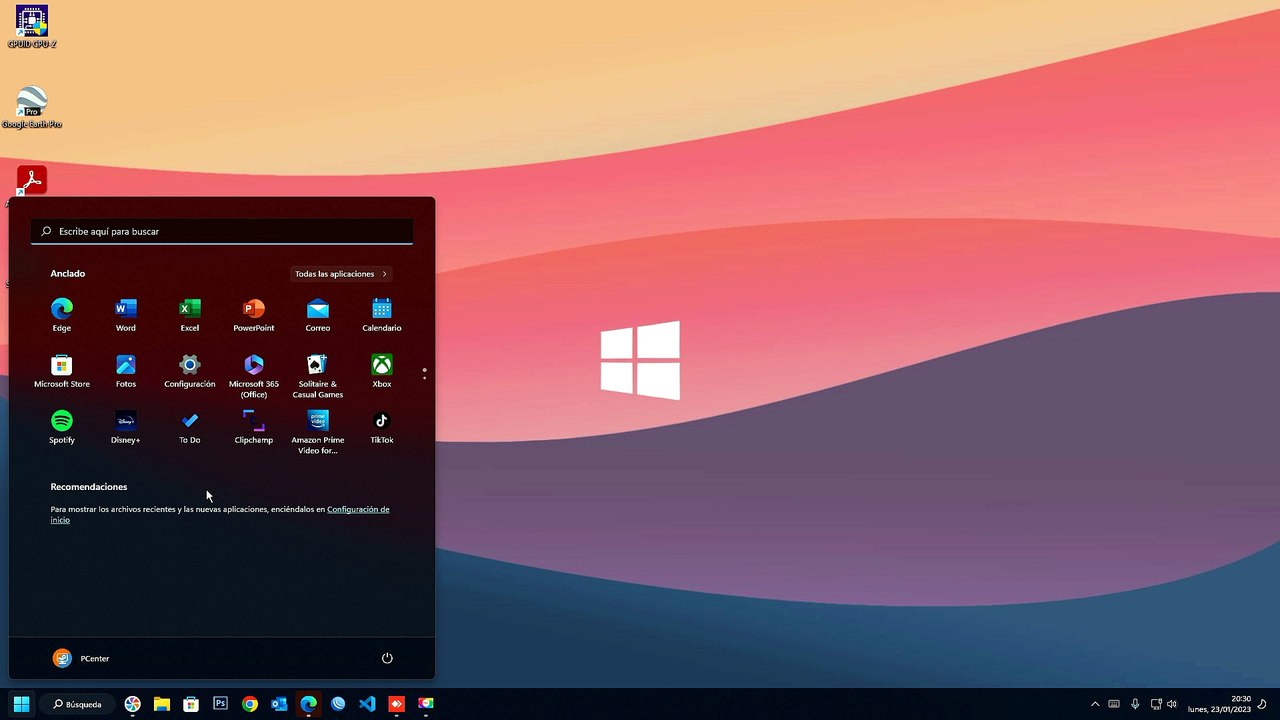Click the Windows Start button on taskbar
The width and height of the screenshot is (1280, 720).
21,704
